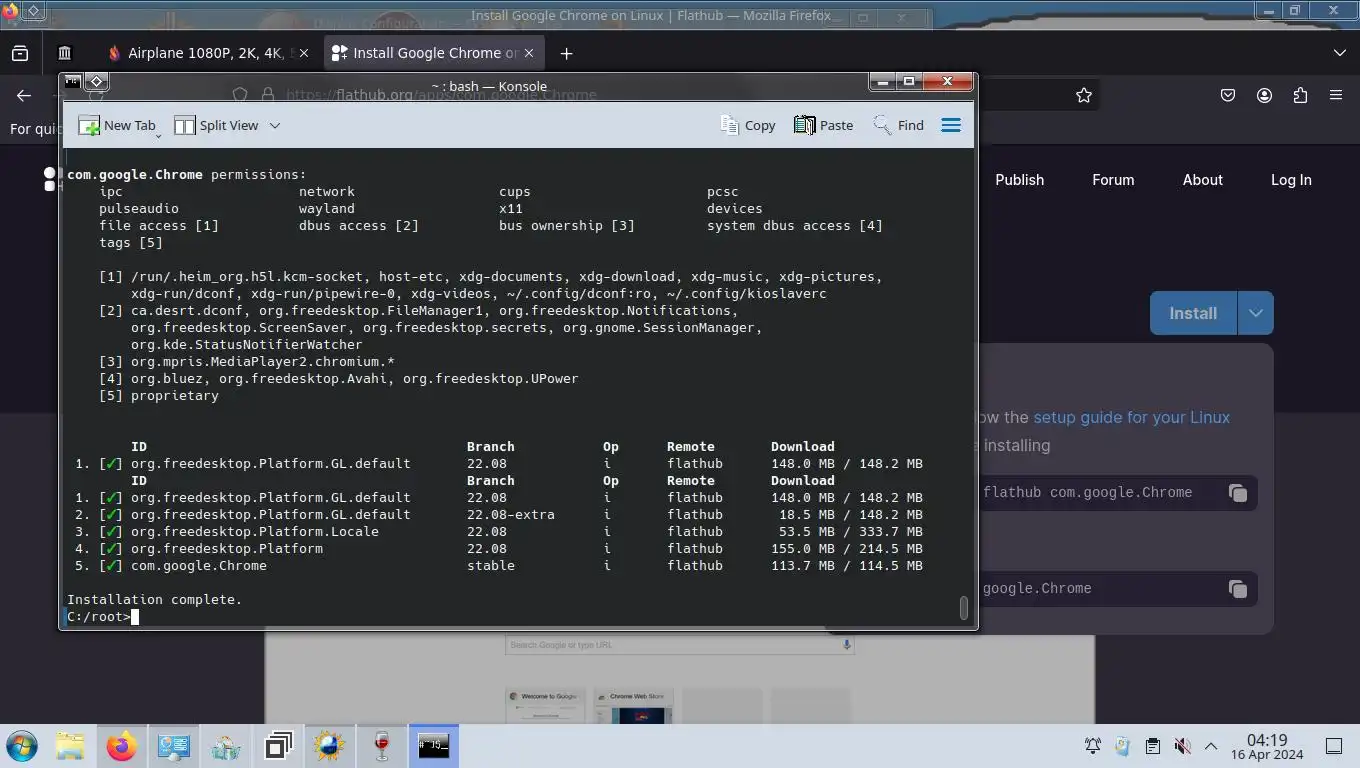Open globe sun taskbar application

pyautogui.click(x=329, y=746)
